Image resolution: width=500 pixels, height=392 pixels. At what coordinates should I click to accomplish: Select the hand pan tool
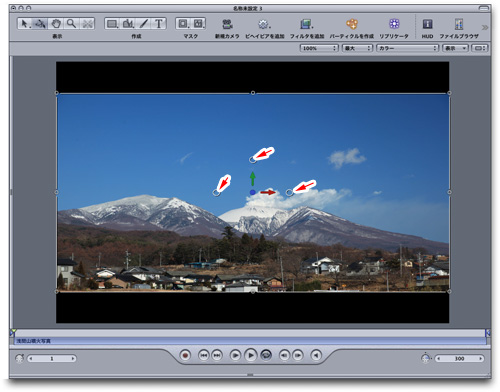[56, 24]
